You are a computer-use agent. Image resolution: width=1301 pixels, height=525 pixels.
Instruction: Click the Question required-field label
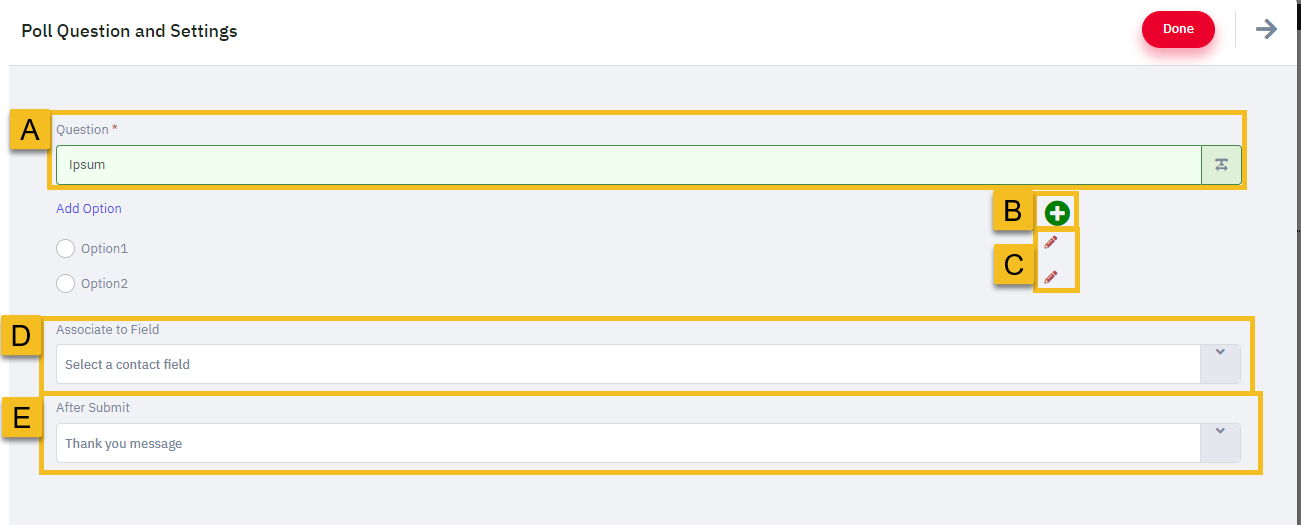(86, 129)
